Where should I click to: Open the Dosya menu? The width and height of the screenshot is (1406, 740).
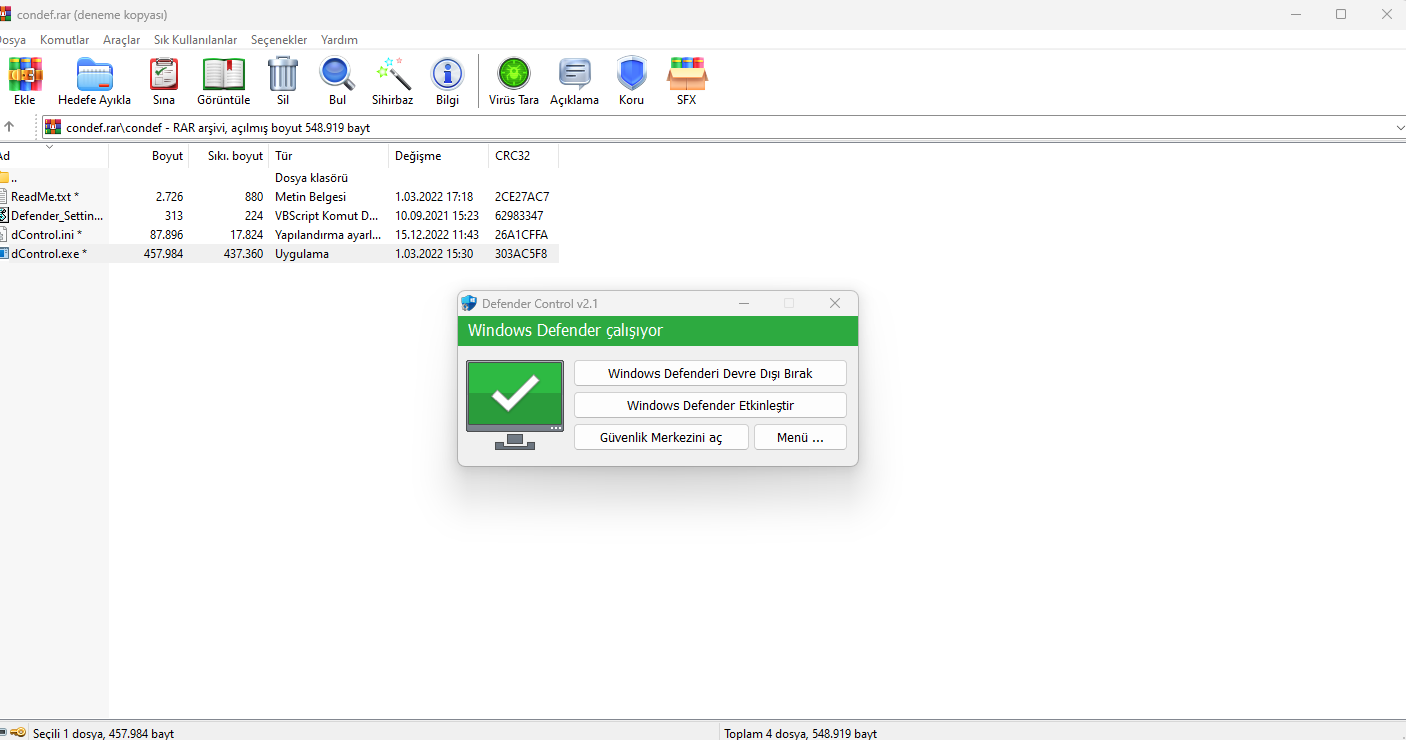pos(13,40)
